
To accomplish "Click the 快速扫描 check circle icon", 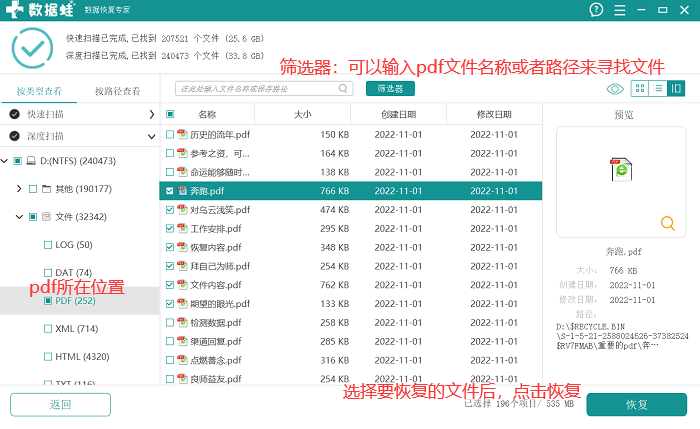I will click(x=15, y=114).
